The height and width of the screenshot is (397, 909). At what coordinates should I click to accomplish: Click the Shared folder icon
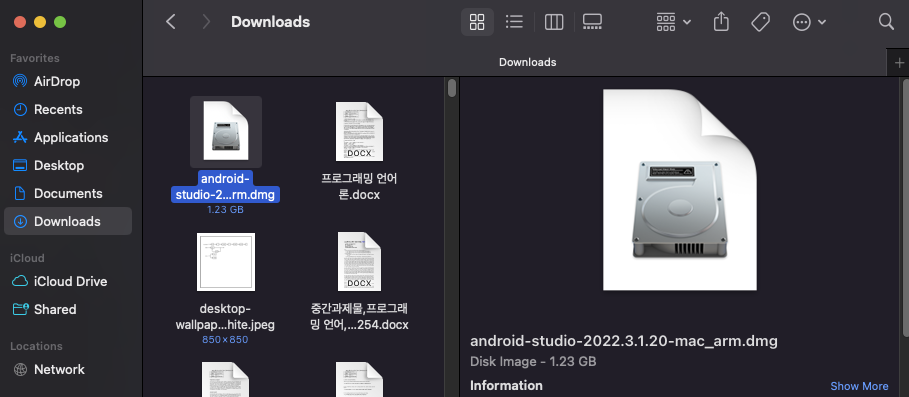click(20, 309)
